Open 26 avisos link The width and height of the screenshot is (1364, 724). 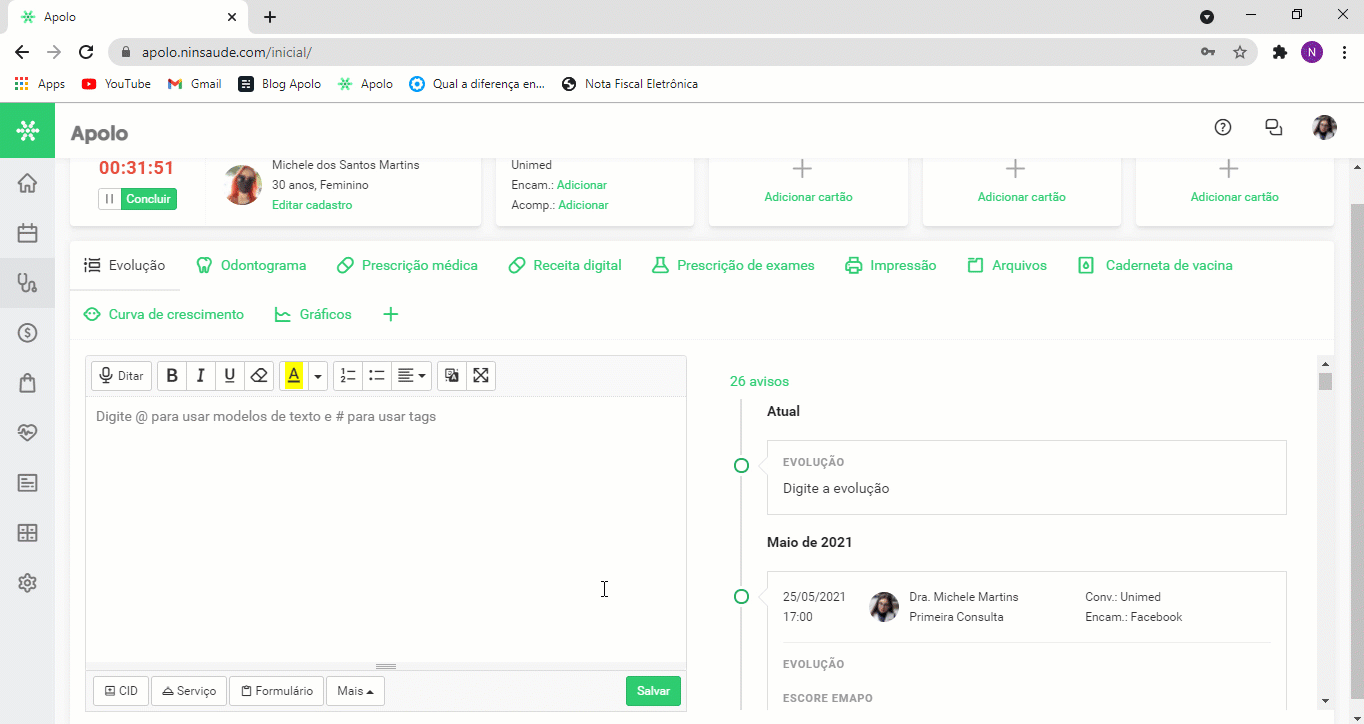(x=759, y=381)
